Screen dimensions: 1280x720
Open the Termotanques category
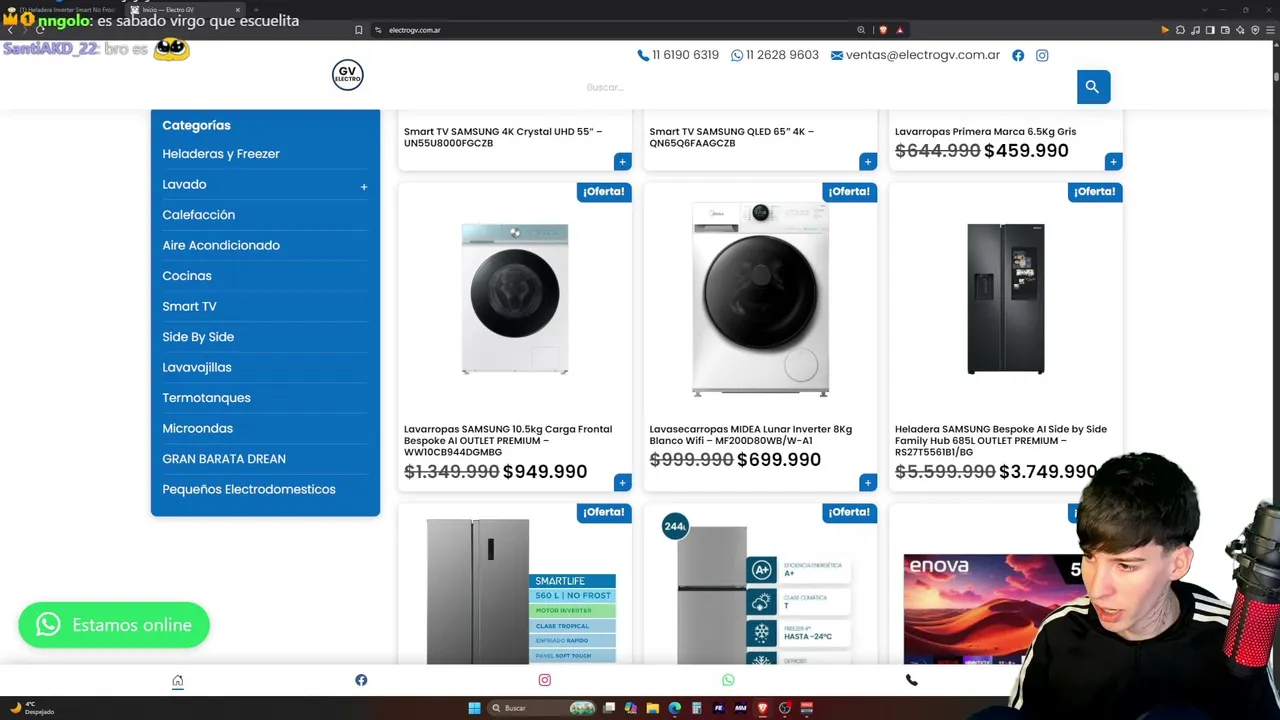tap(206, 398)
